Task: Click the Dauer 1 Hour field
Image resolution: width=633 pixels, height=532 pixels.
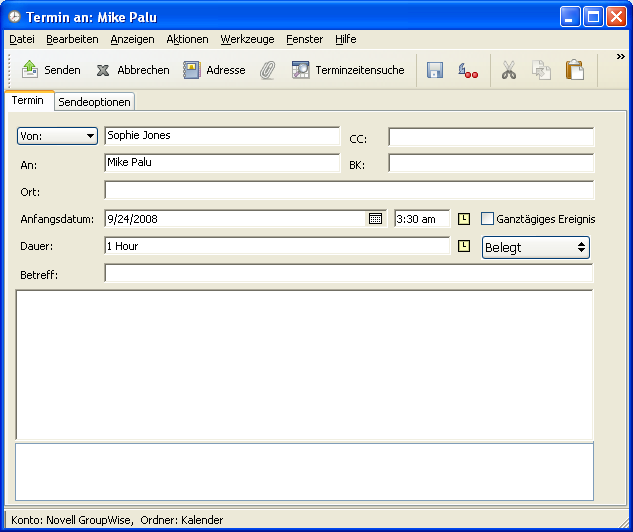Action: (277, 246)
